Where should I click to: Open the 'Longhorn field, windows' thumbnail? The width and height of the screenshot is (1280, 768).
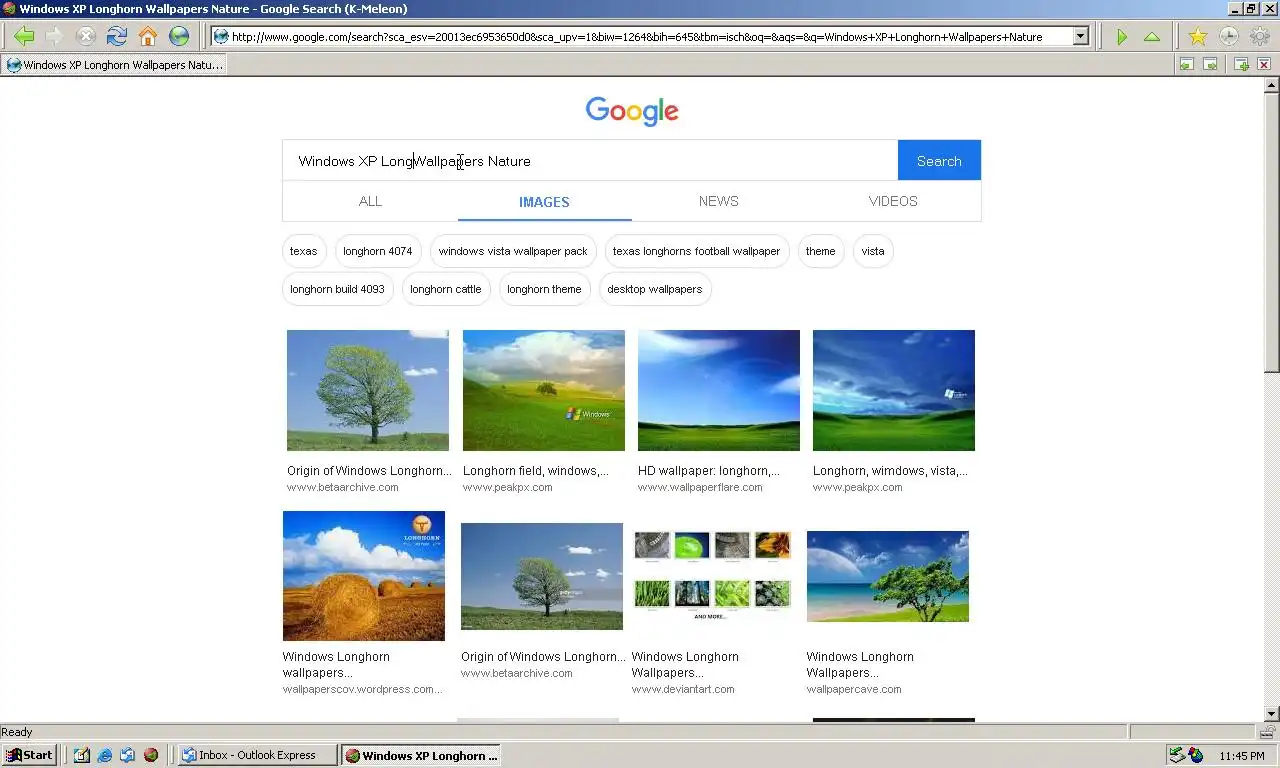coord(544,390)
